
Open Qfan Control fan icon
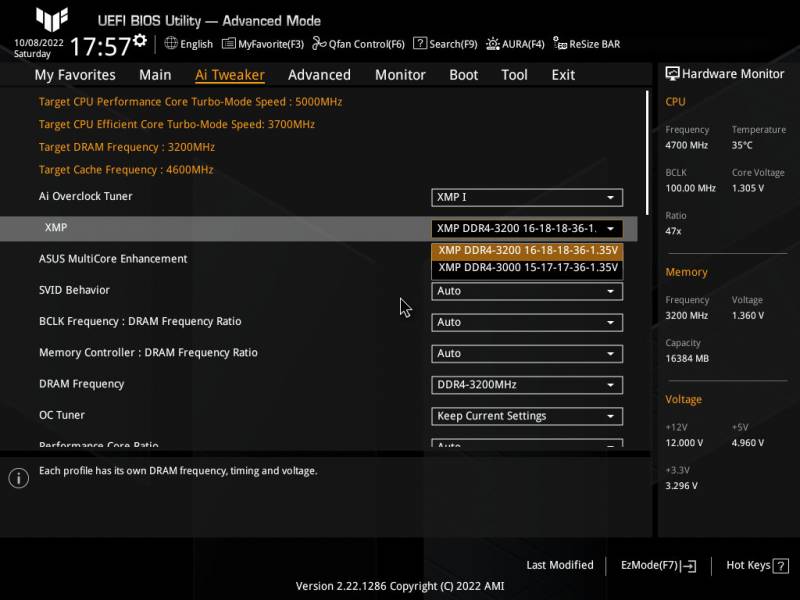319,43
